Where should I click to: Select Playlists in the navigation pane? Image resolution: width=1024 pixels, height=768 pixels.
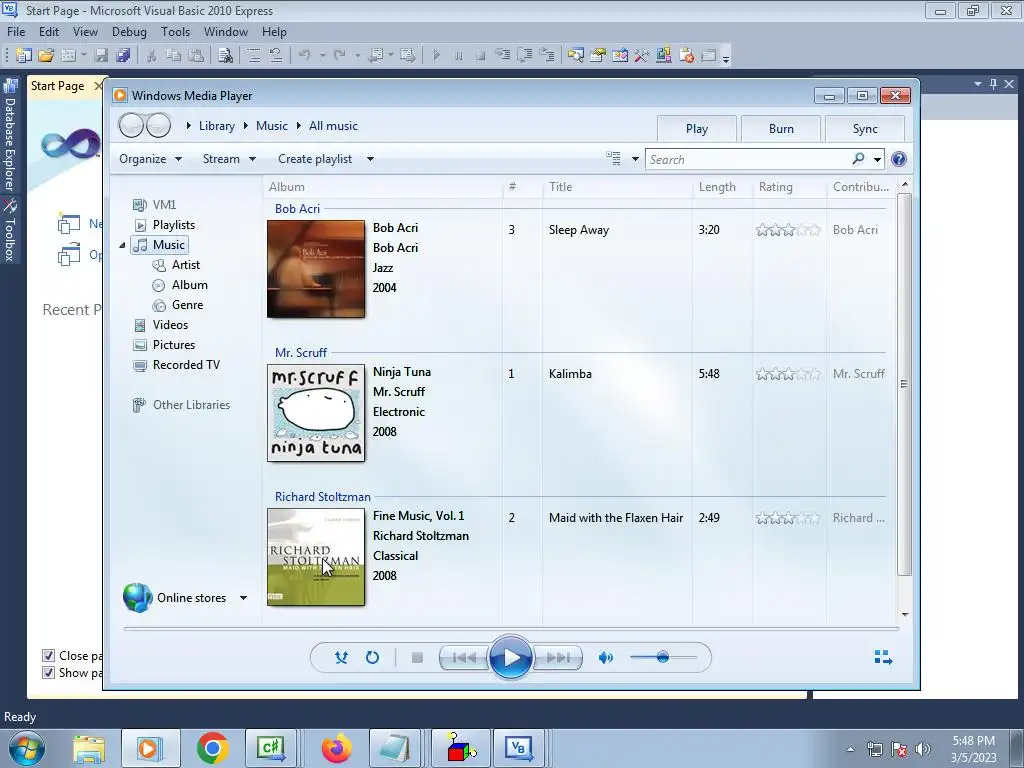click(x=174, y=225)
